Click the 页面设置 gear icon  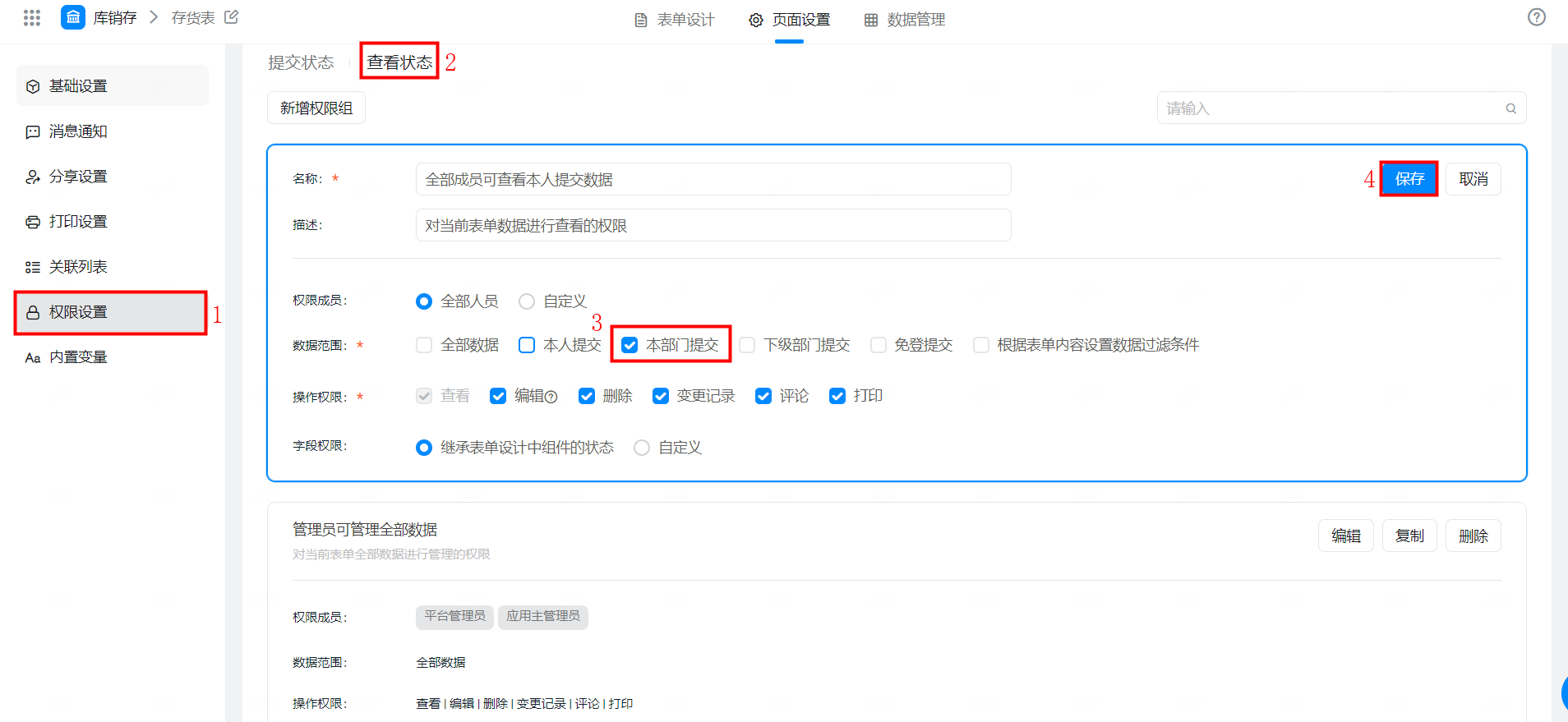click(756, 20)
